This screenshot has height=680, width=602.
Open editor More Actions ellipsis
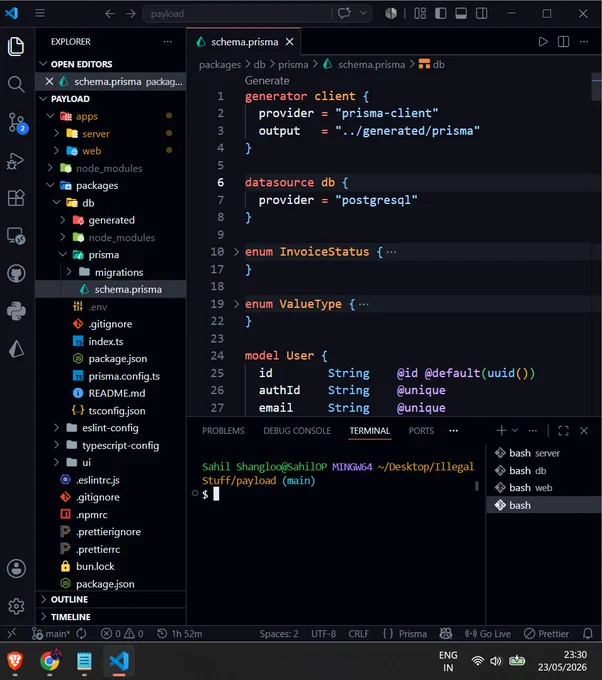click(584, 42)
